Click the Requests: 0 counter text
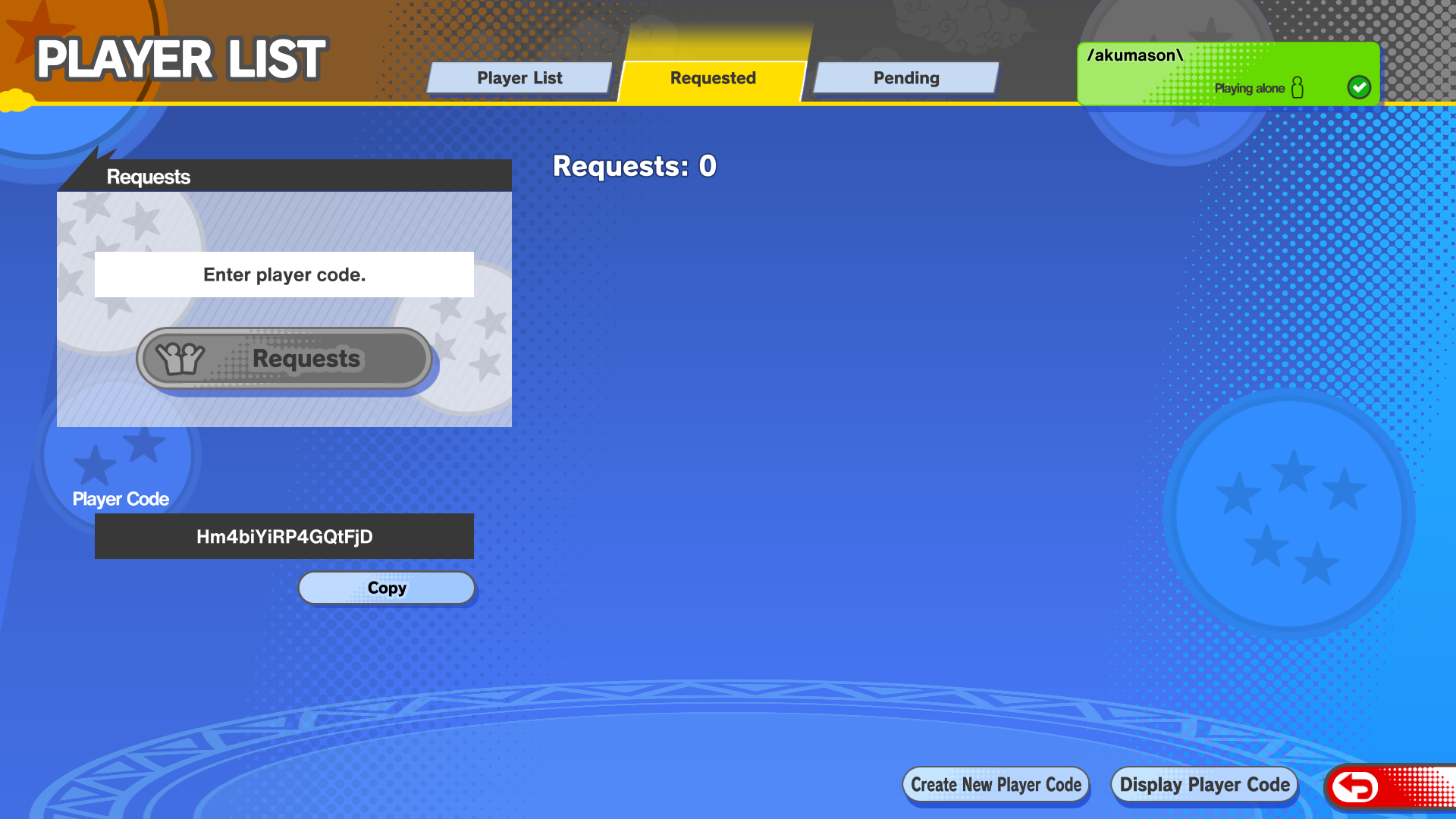This screenshot has width=1456, height=819. 635,166
